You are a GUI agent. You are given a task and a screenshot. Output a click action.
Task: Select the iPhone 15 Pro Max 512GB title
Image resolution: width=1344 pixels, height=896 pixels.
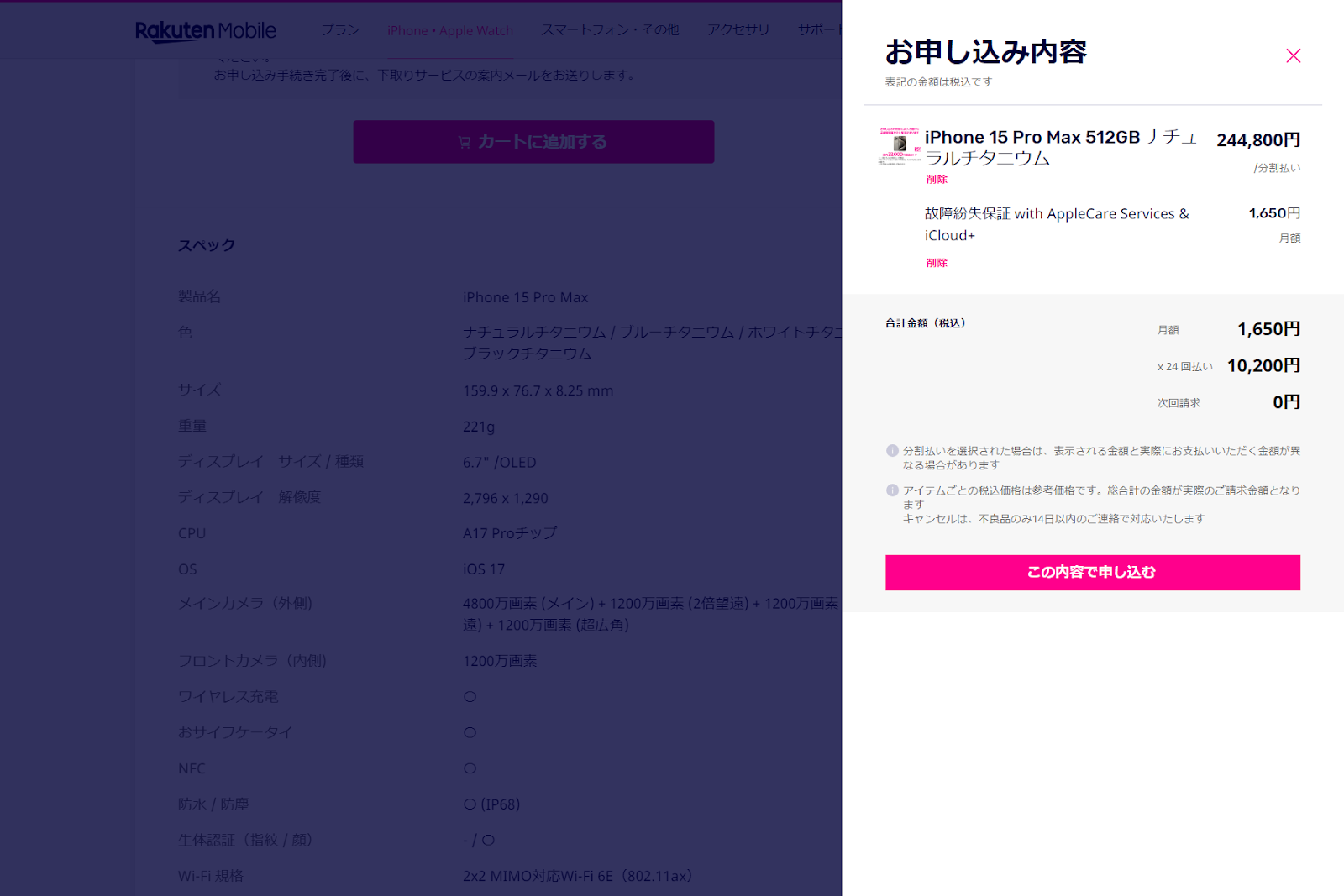1061,147
